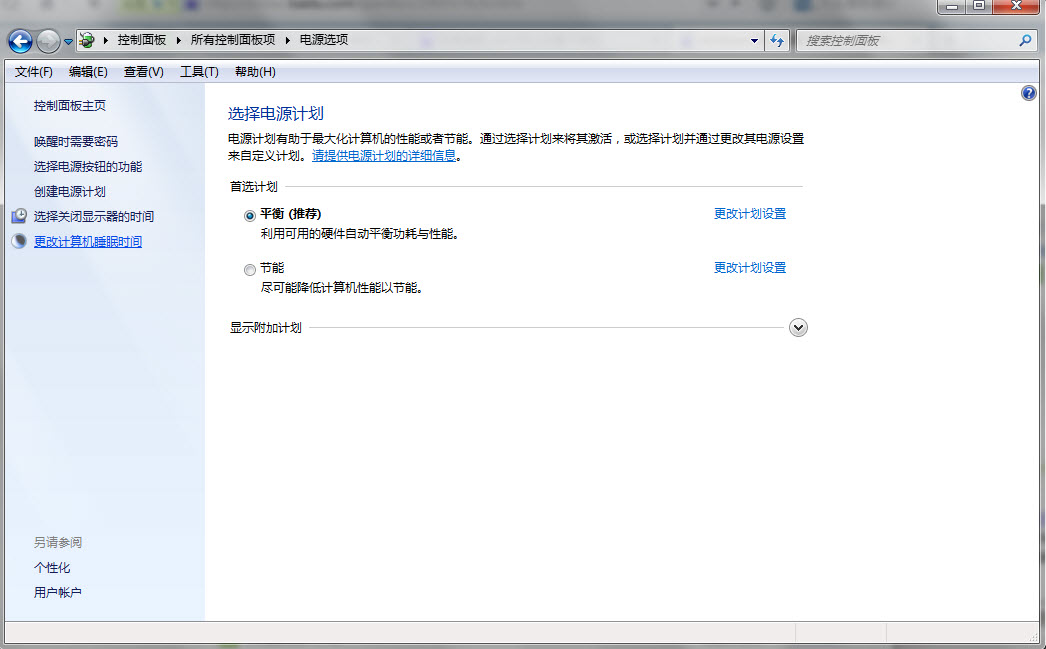Screen dimensions: 1046x649
Task: Open 更改计划设置 for the 平衡 plan
Action: (x=749, y=213)
